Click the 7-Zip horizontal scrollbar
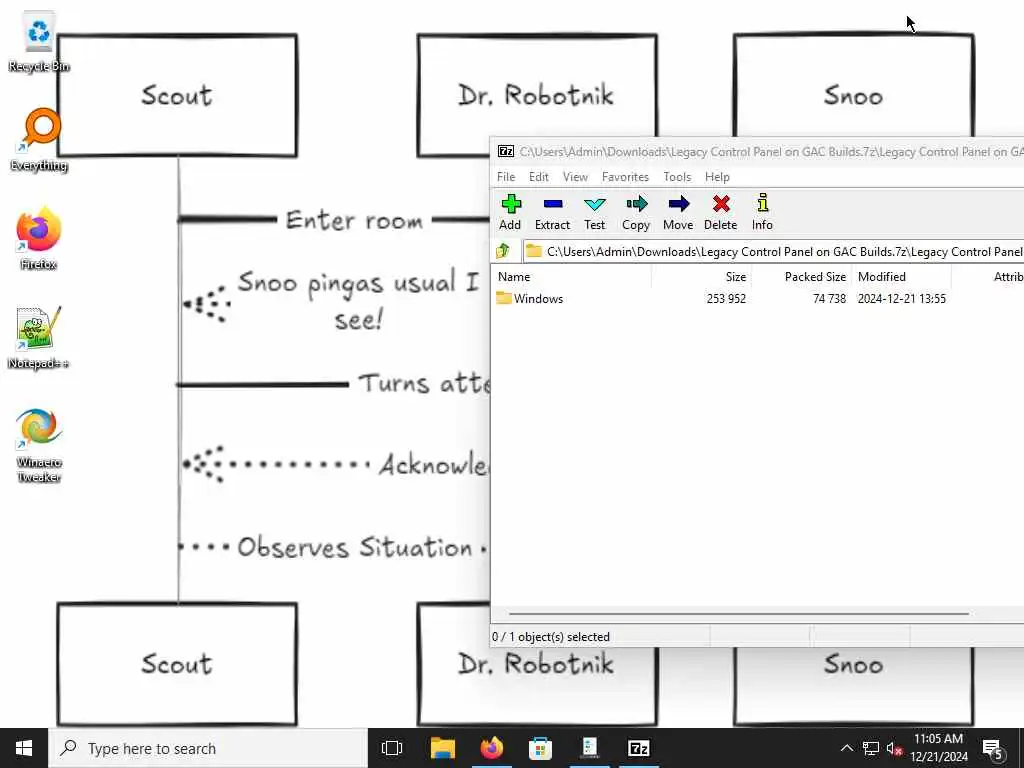 click(738, 613)
